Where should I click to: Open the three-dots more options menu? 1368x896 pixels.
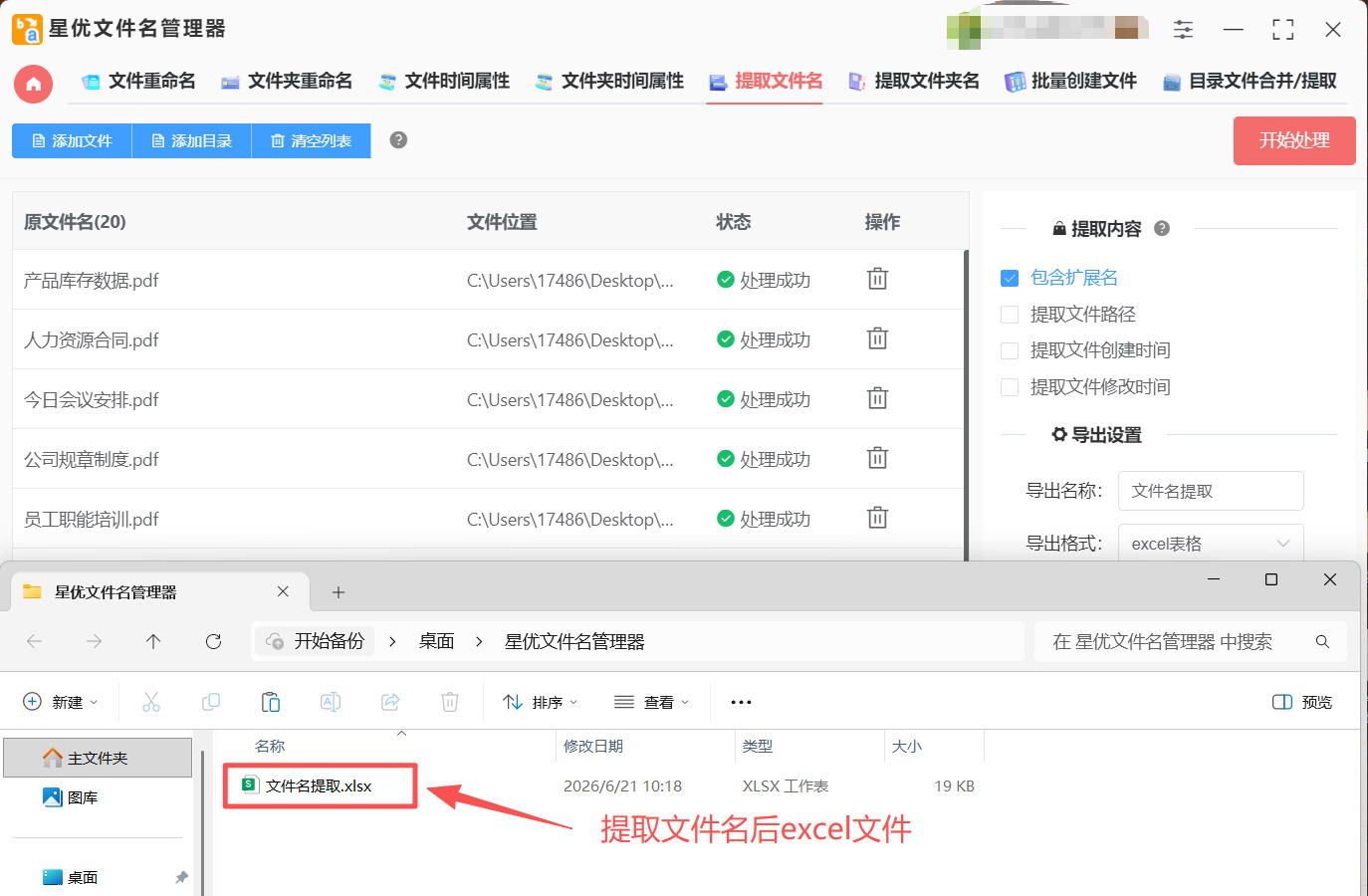click(741, 702)
